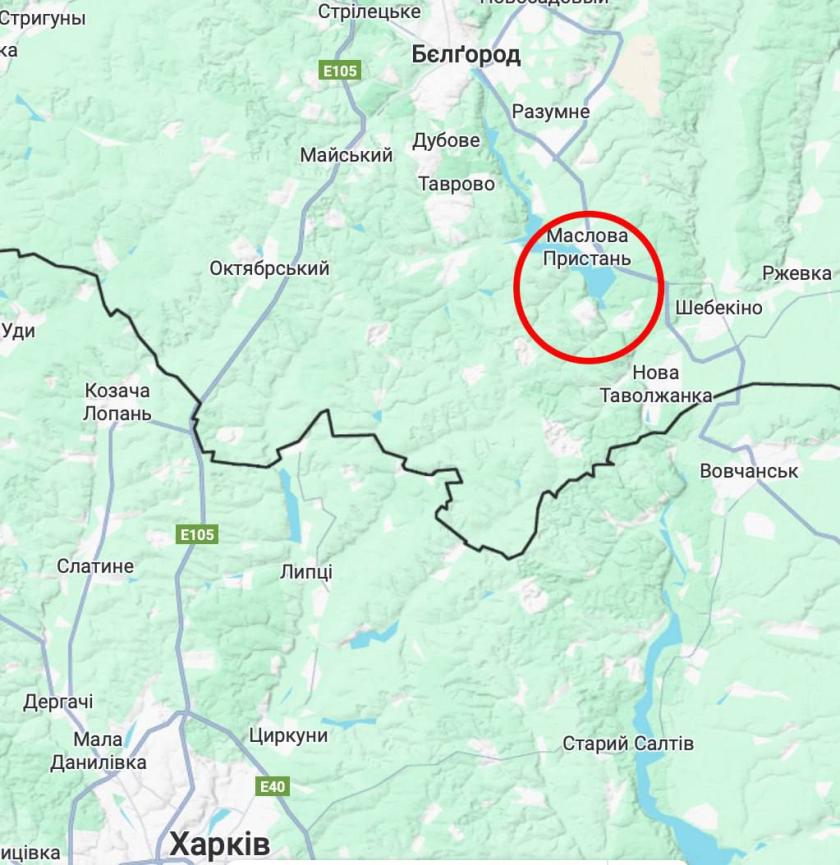The image size is (840, 865).
Task: Click the Липці village label
Action: click(x=306, y=572)
